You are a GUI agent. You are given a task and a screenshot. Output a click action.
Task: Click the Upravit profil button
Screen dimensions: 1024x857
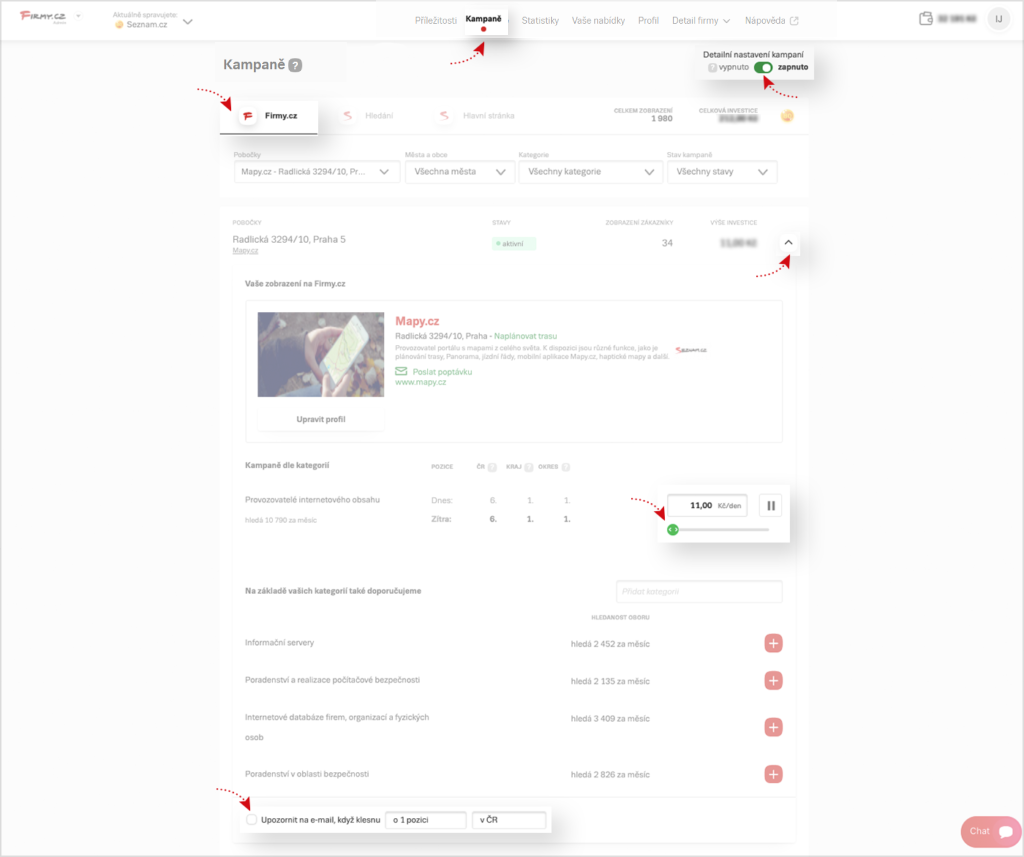coord(321,419)
